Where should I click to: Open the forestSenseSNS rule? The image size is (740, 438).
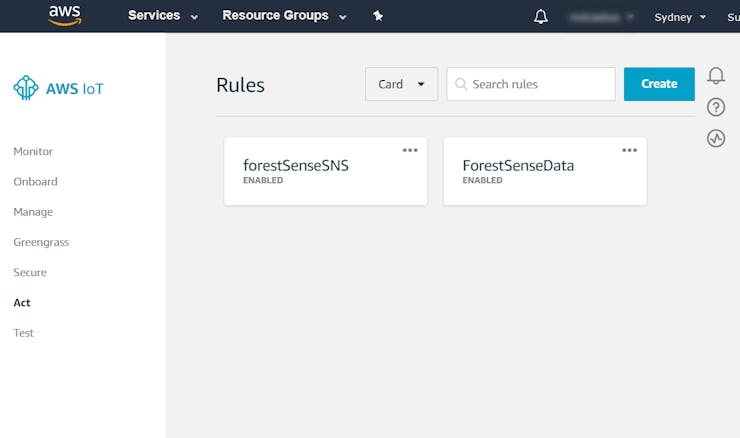click(296, 166)
